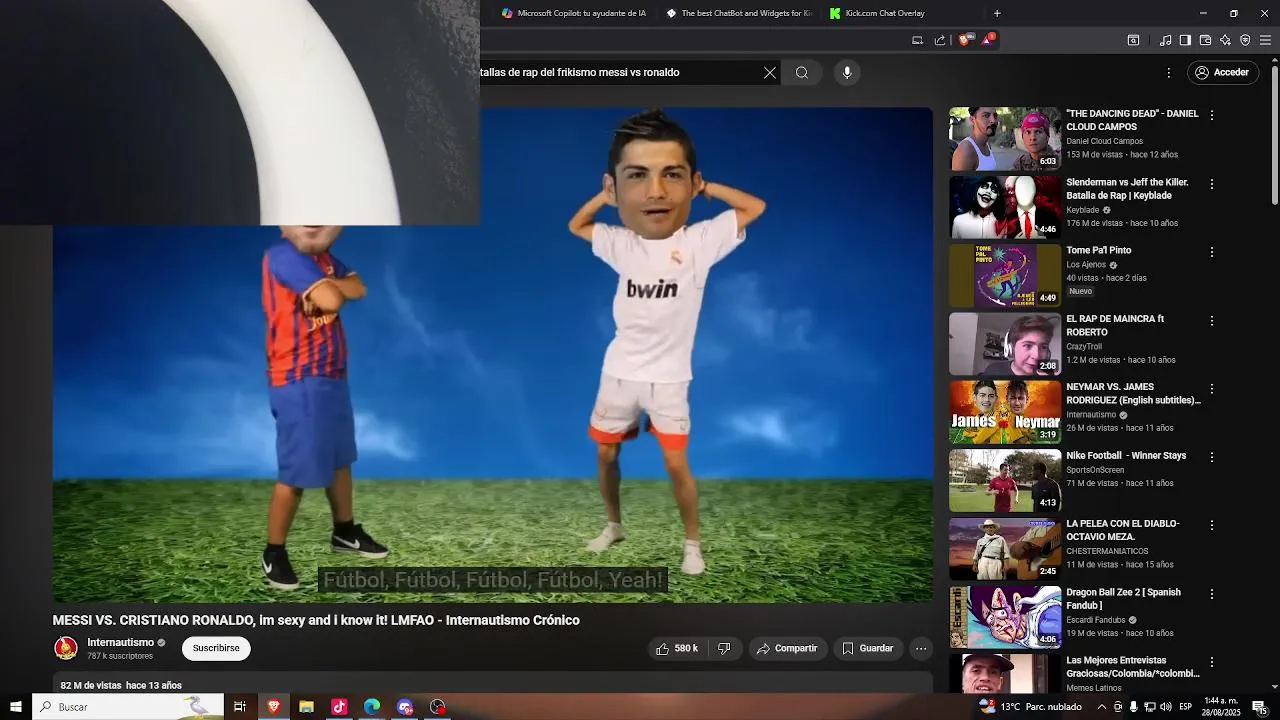Open options menu for Nike Football video

coord(1212,457)
